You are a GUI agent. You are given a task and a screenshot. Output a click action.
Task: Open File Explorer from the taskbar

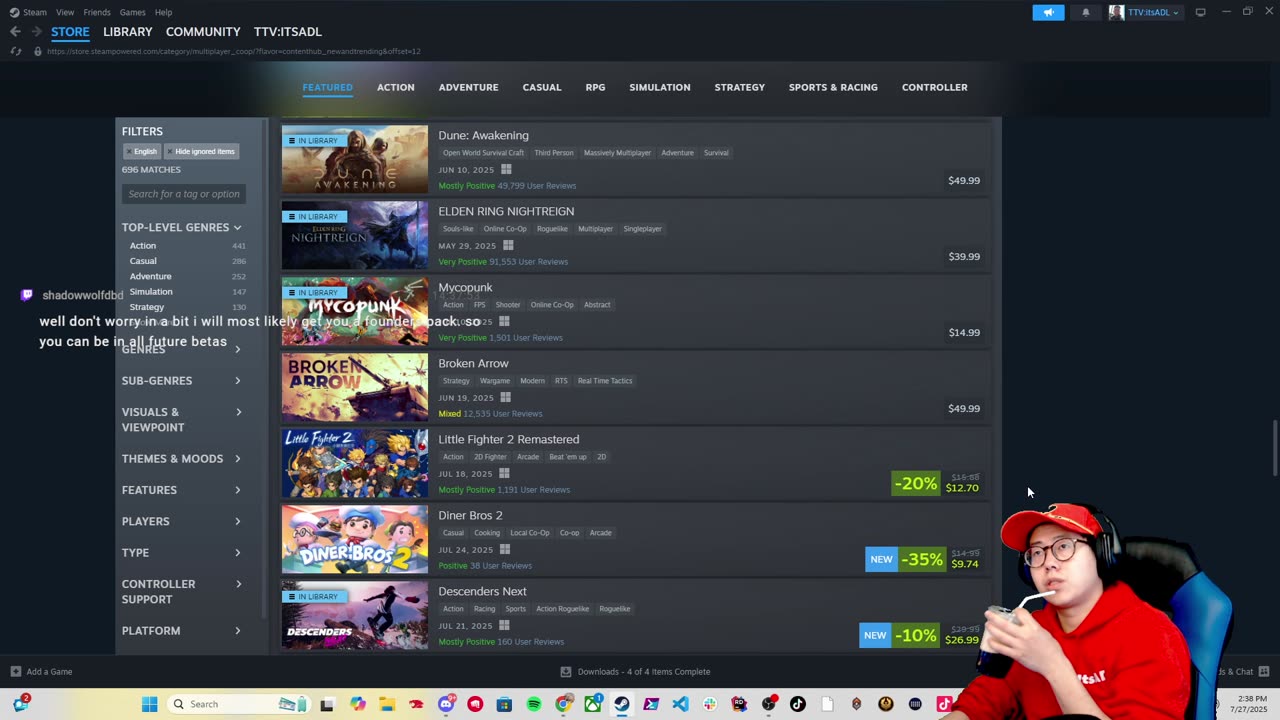tap(387, 704)
